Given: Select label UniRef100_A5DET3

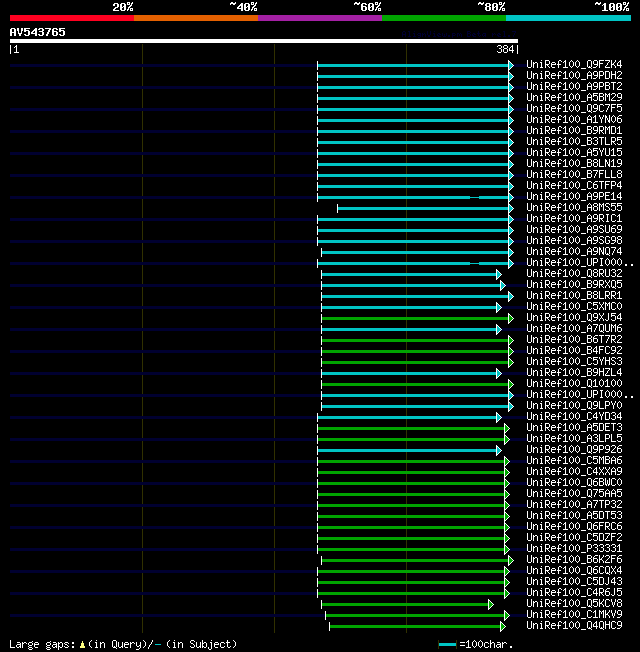Looking at the screenshot, I should click(574, 427).
